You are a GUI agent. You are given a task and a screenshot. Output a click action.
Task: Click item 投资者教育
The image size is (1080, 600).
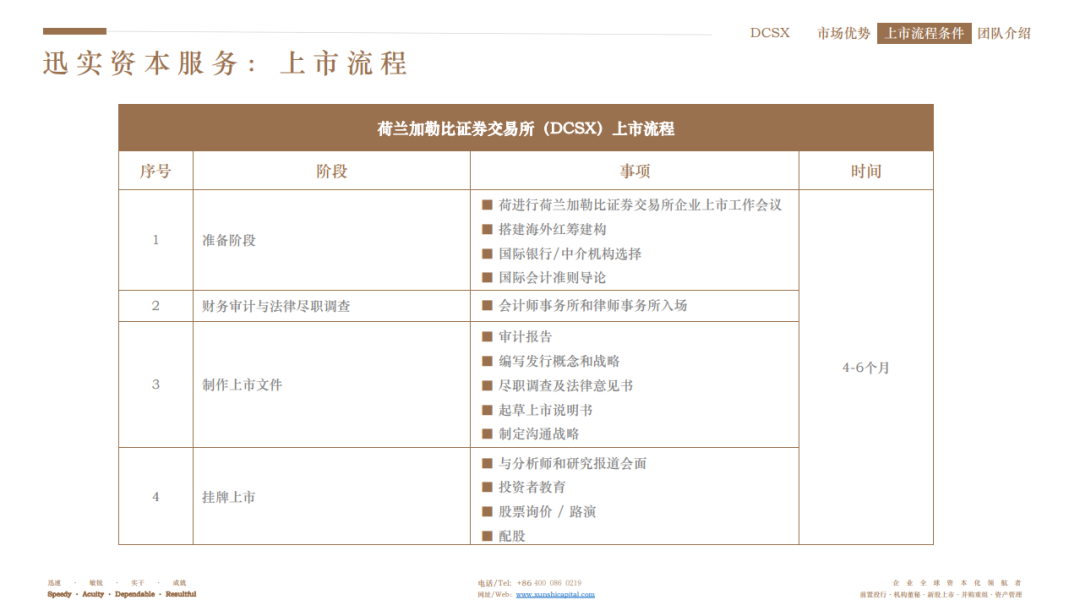[532, 487]
